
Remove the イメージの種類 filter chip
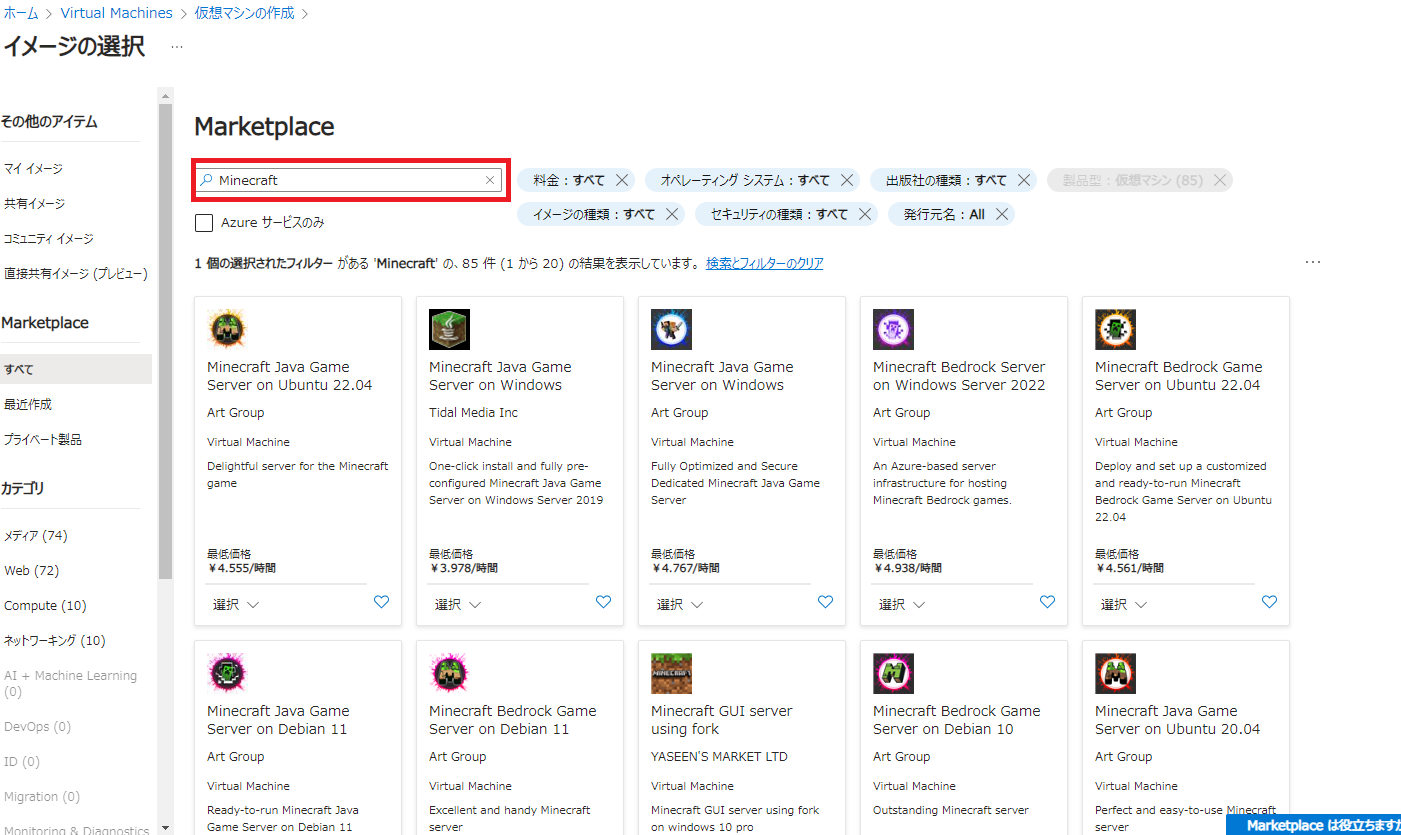pos(672,214)
